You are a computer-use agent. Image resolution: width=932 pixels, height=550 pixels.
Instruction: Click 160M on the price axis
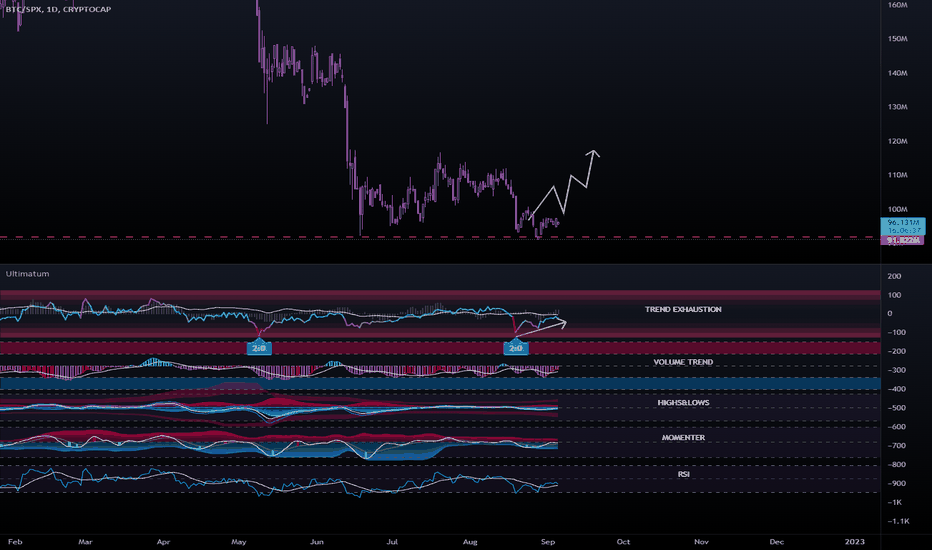pos(898,5)
